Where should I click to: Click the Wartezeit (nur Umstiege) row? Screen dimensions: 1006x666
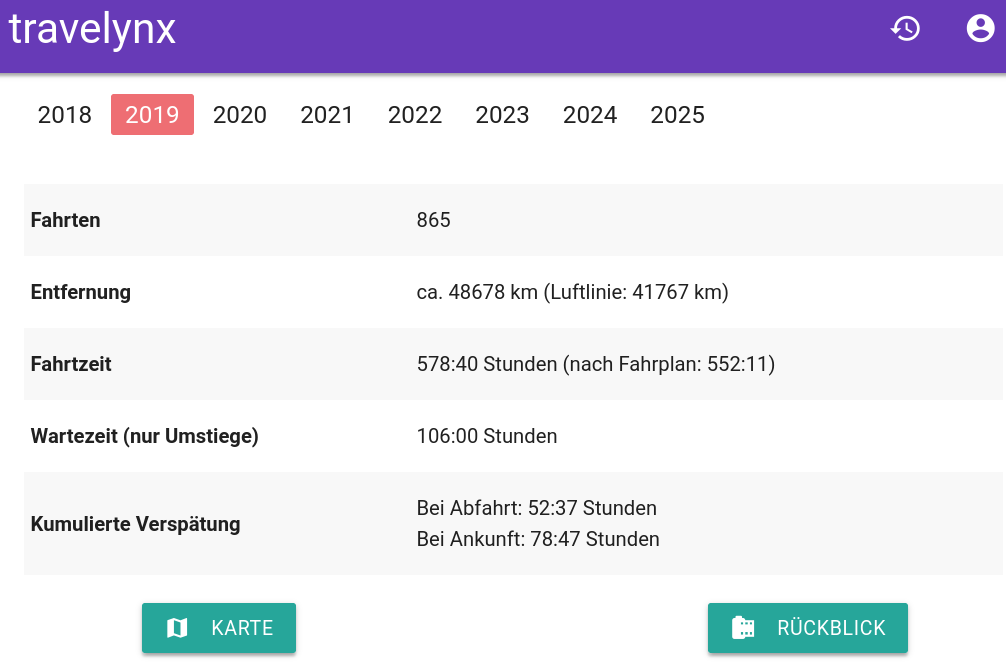[513, 436]
